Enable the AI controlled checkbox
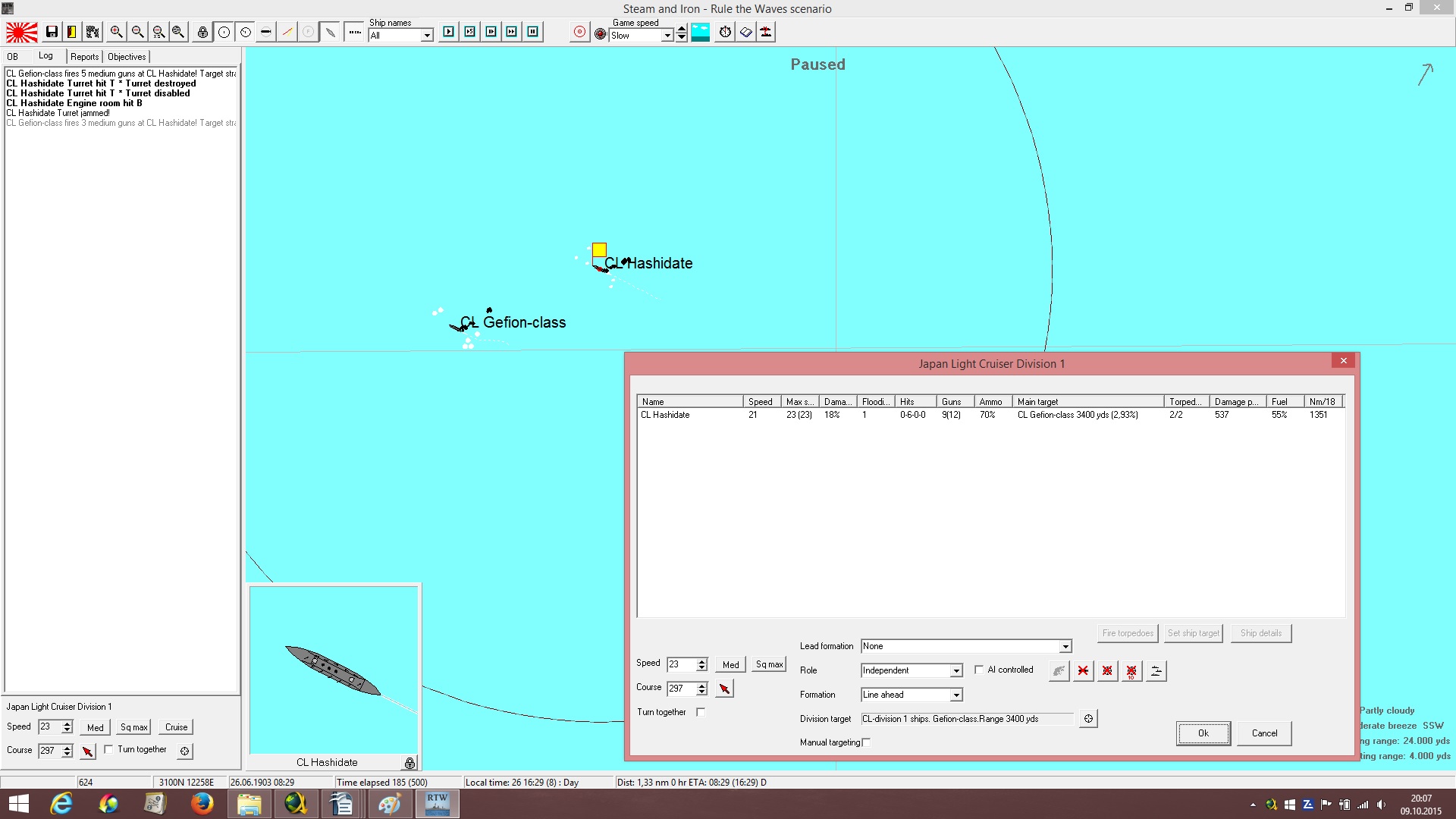 (979, 670)
